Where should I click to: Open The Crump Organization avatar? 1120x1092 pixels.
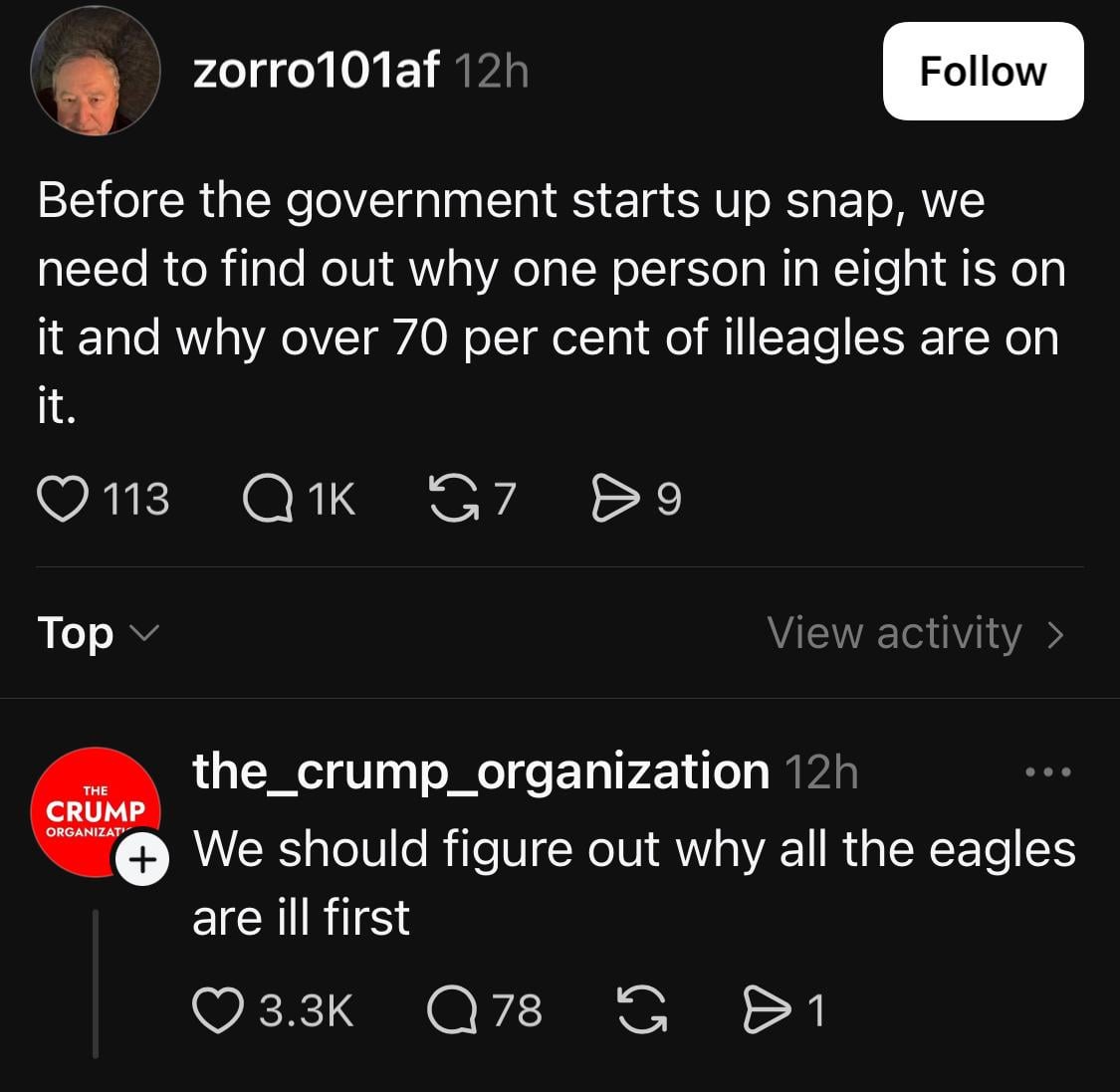(96, 812)
